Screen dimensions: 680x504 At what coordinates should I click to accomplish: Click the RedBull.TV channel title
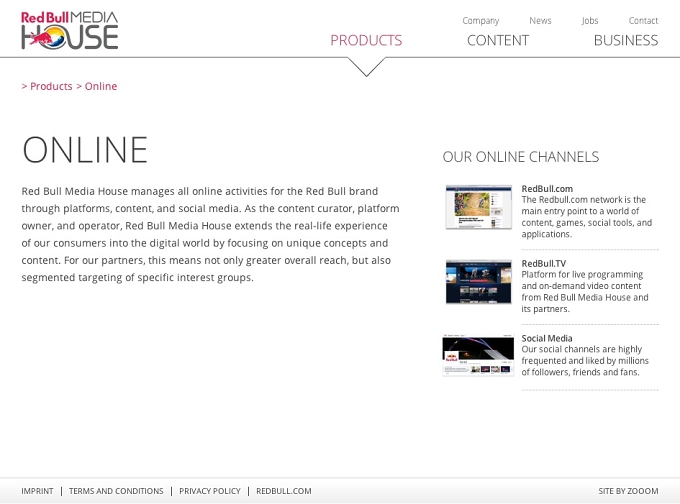coord(543,263)
